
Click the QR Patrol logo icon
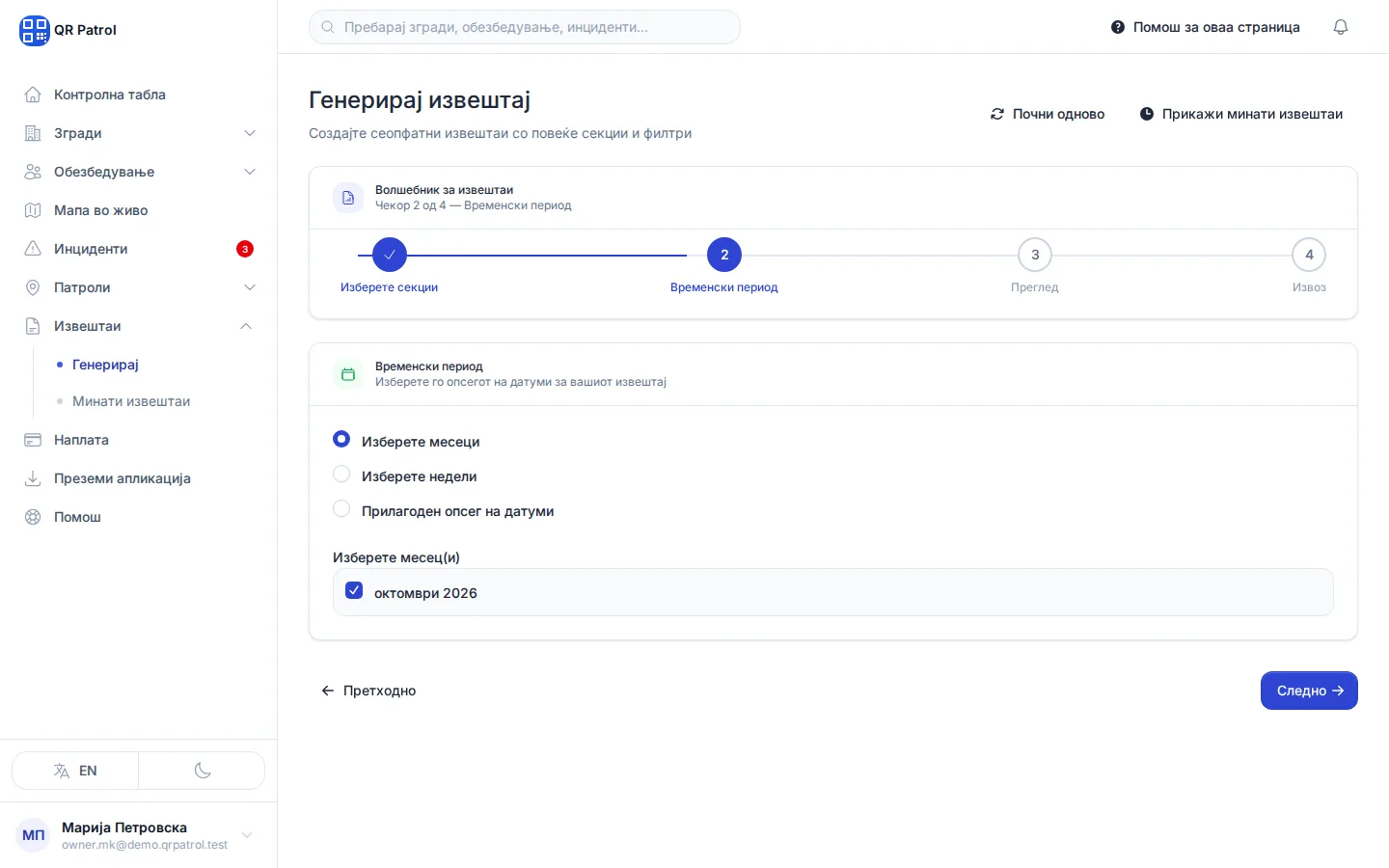[x=34, y=30]
